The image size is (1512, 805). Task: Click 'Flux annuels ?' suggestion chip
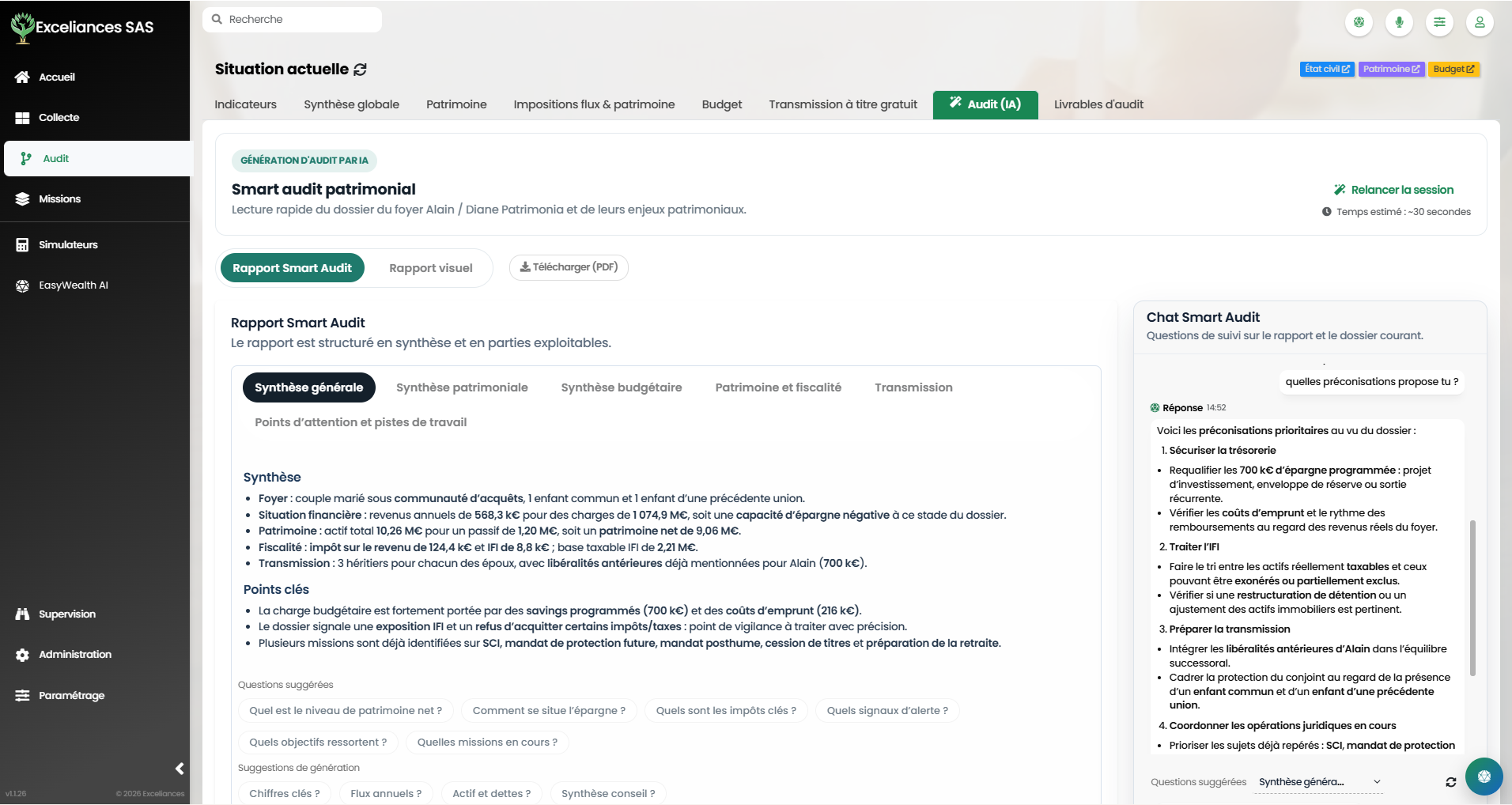tap(386, 793)
